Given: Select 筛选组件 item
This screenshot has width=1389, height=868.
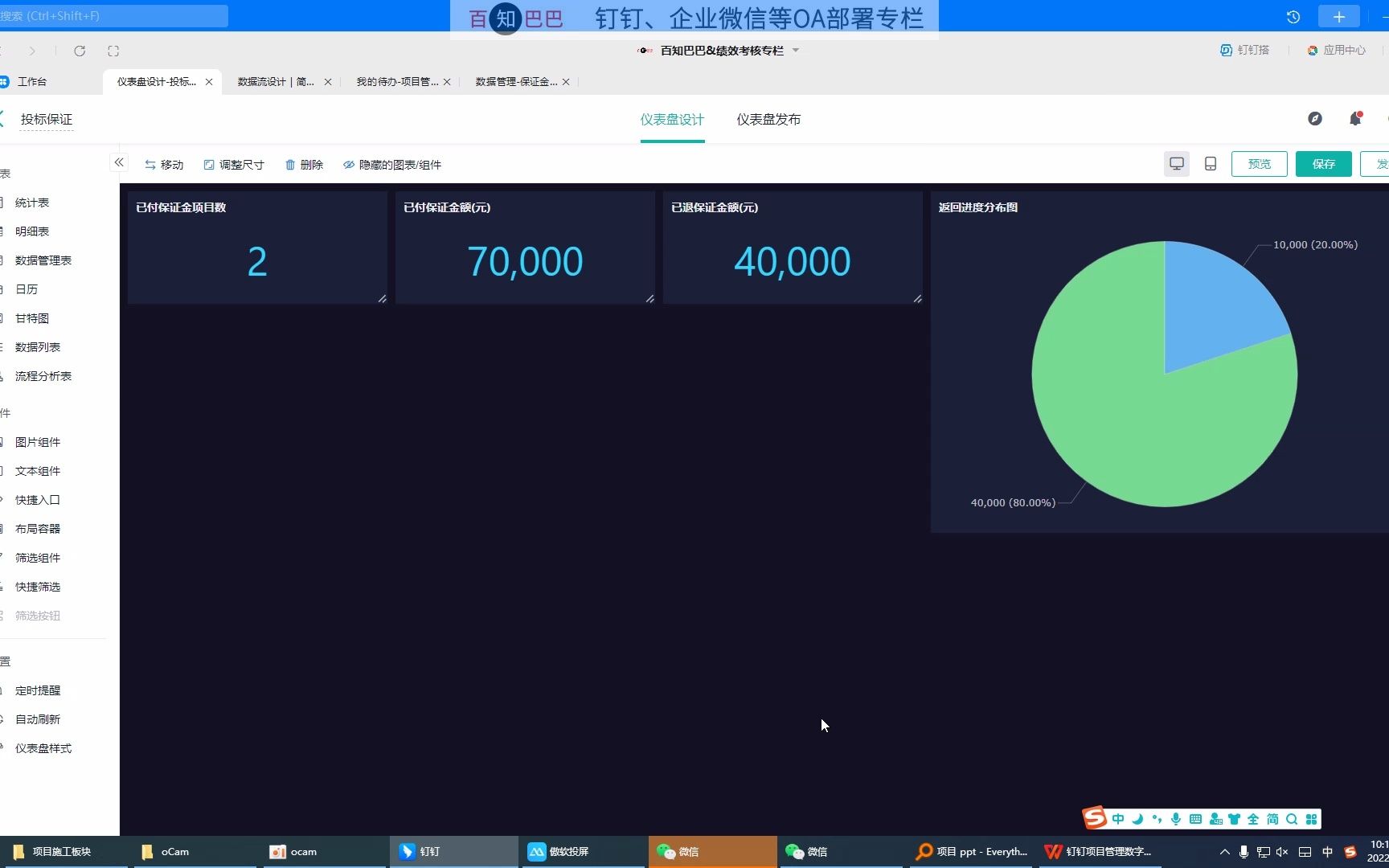Looking at the screenshot, I should pos(38,559).
